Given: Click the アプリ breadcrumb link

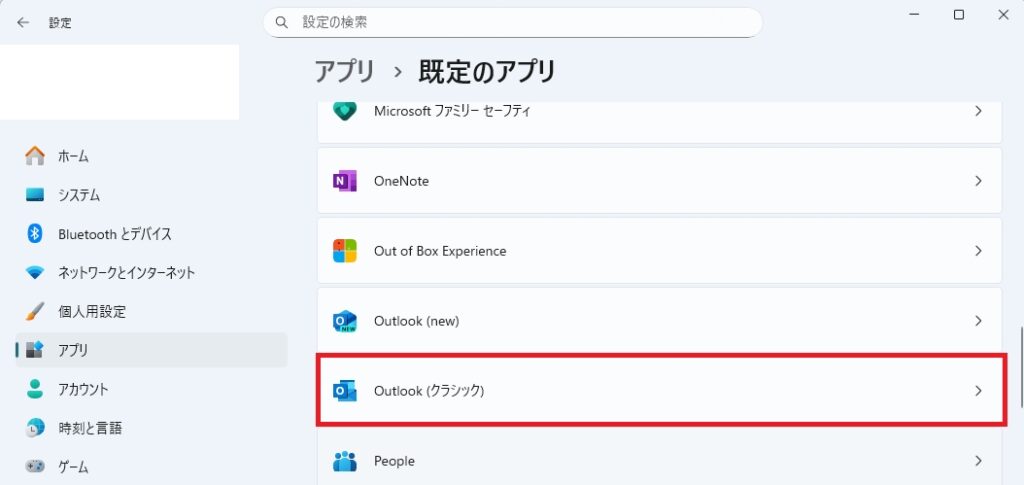Looking at the screenshot, I should click(344, 72).
